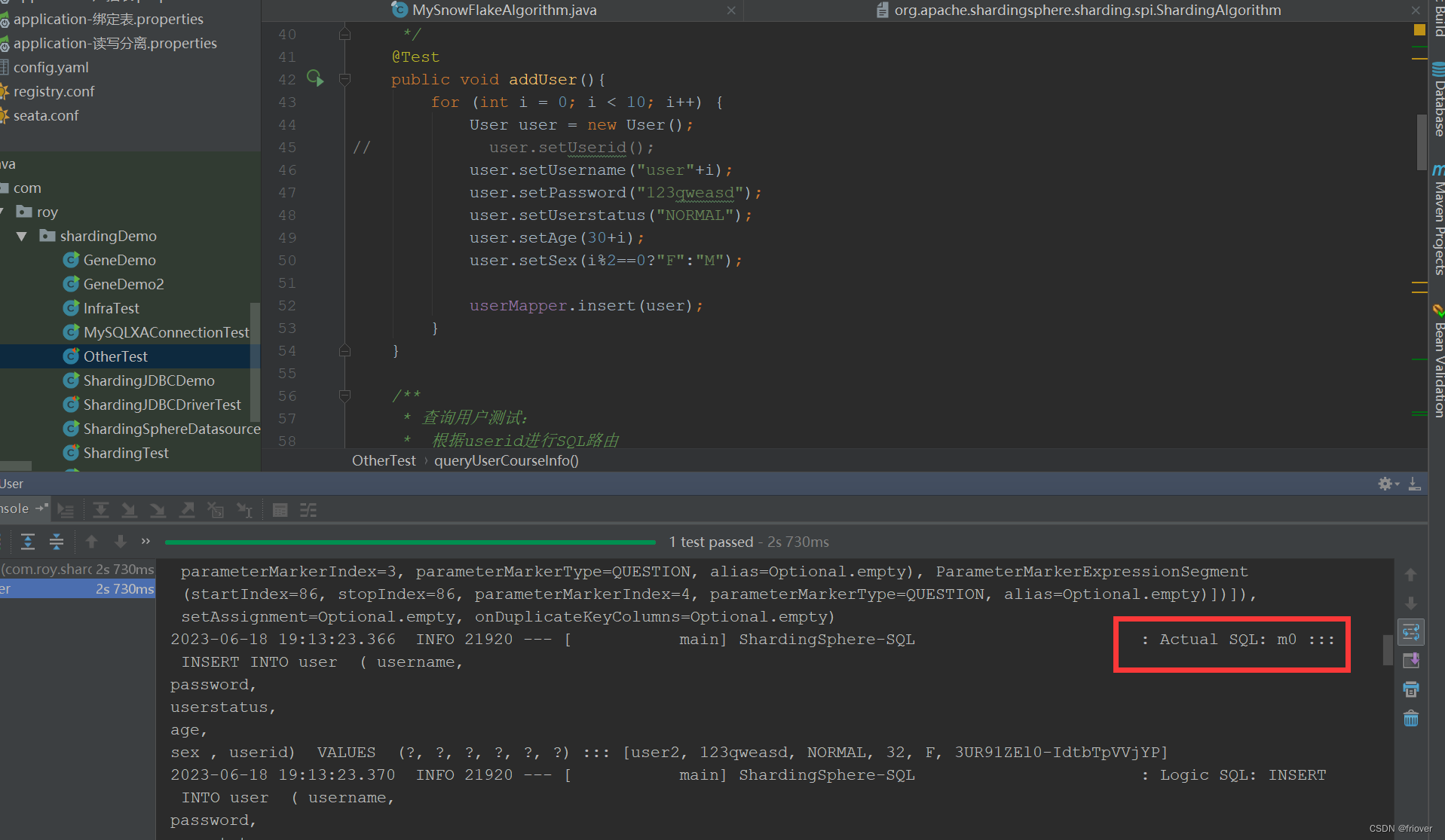Fold Javadoc comment at line 56
This screenshot has width=1445, height=840.
click(344, 396)
